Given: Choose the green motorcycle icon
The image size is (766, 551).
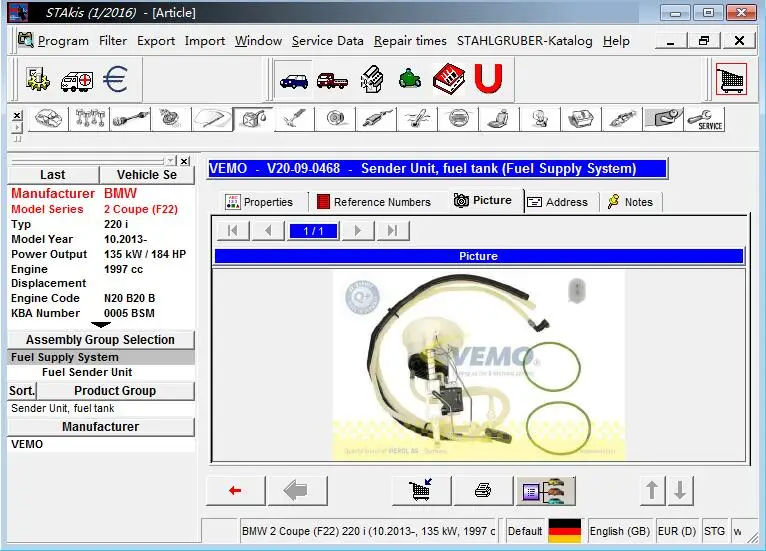Looking at the screenshot, I should (410, 79).
